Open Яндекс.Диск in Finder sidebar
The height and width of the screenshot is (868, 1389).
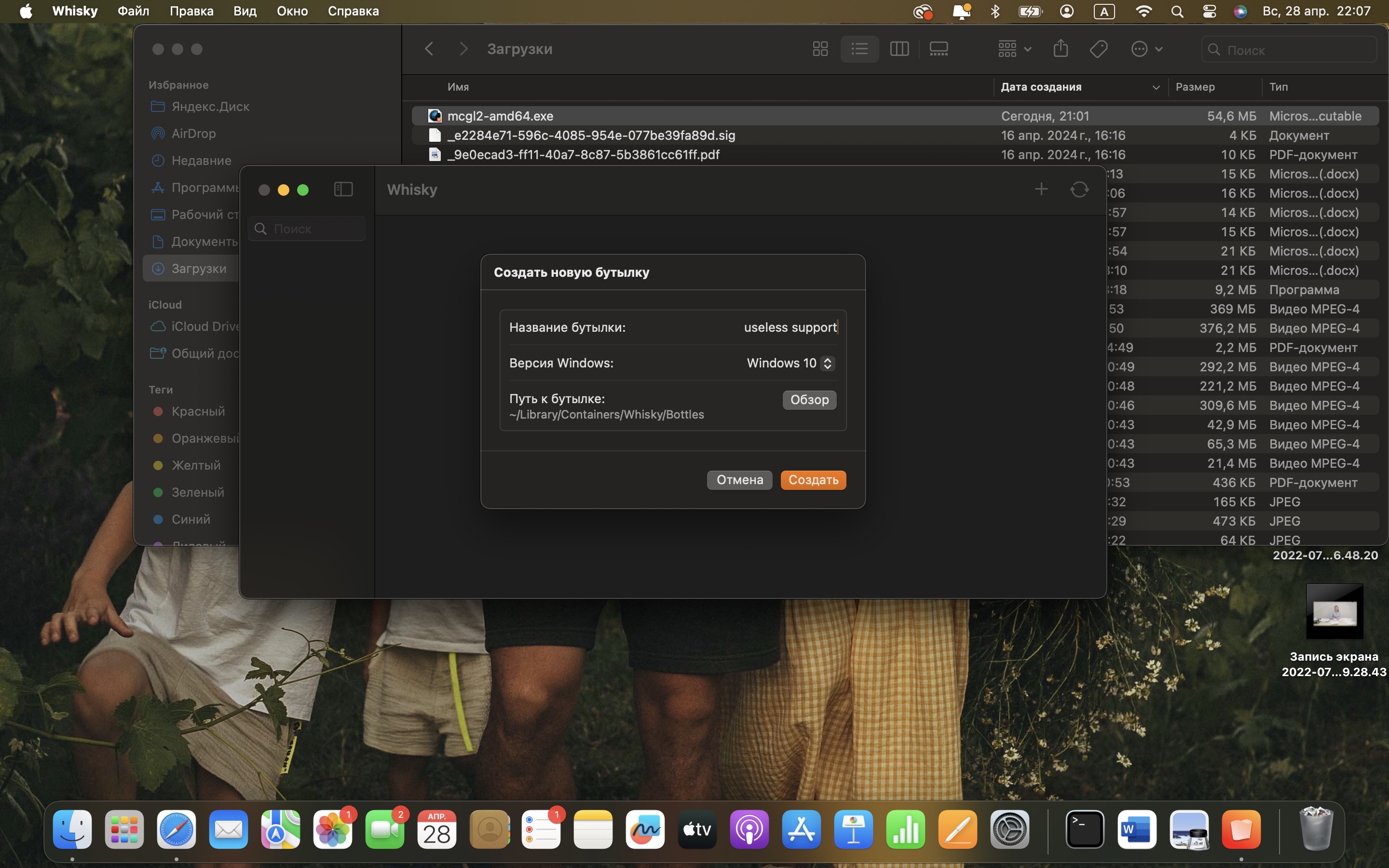pos(199,107)
